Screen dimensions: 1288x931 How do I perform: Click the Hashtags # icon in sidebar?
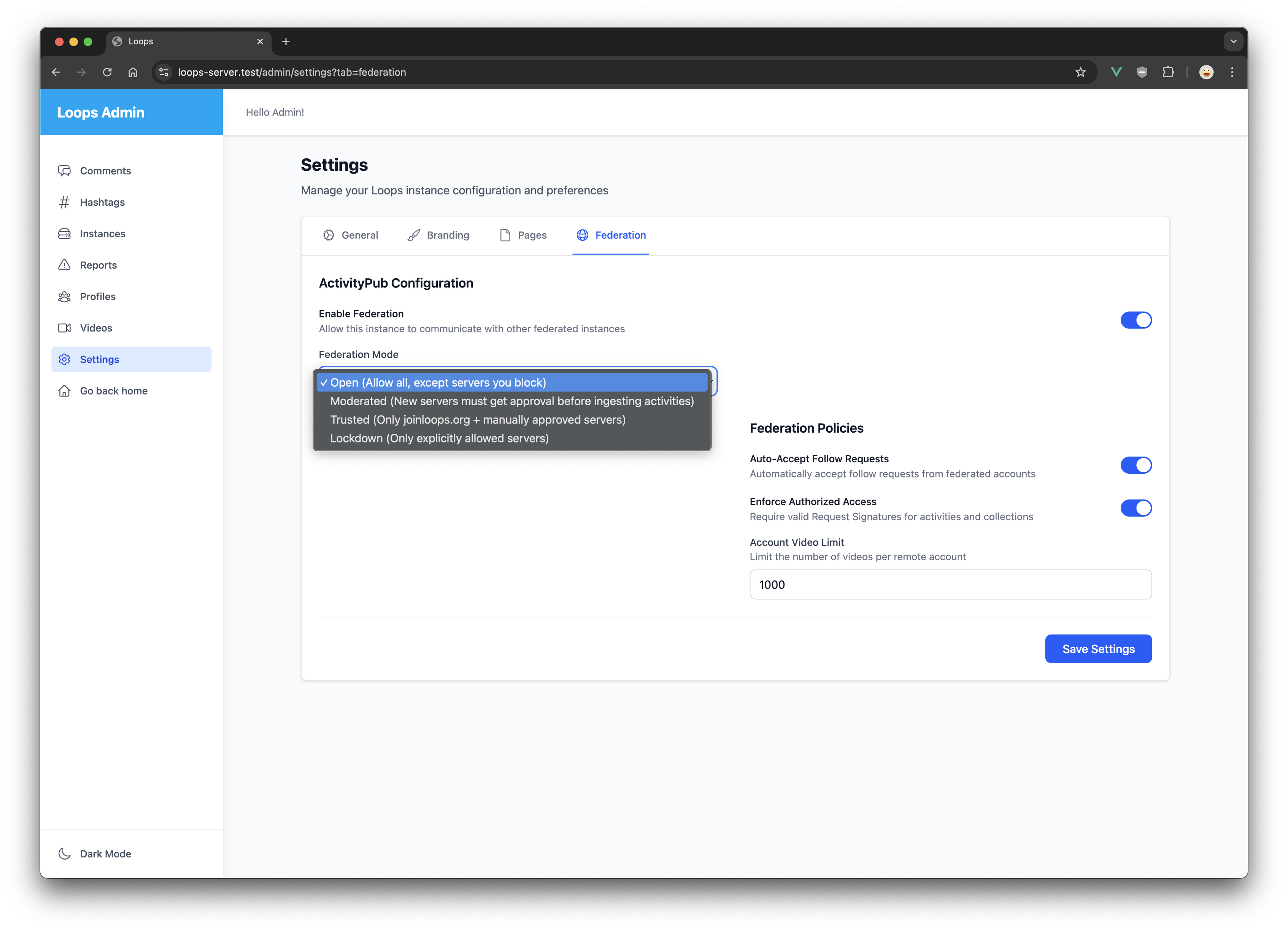tap(64, 202)
